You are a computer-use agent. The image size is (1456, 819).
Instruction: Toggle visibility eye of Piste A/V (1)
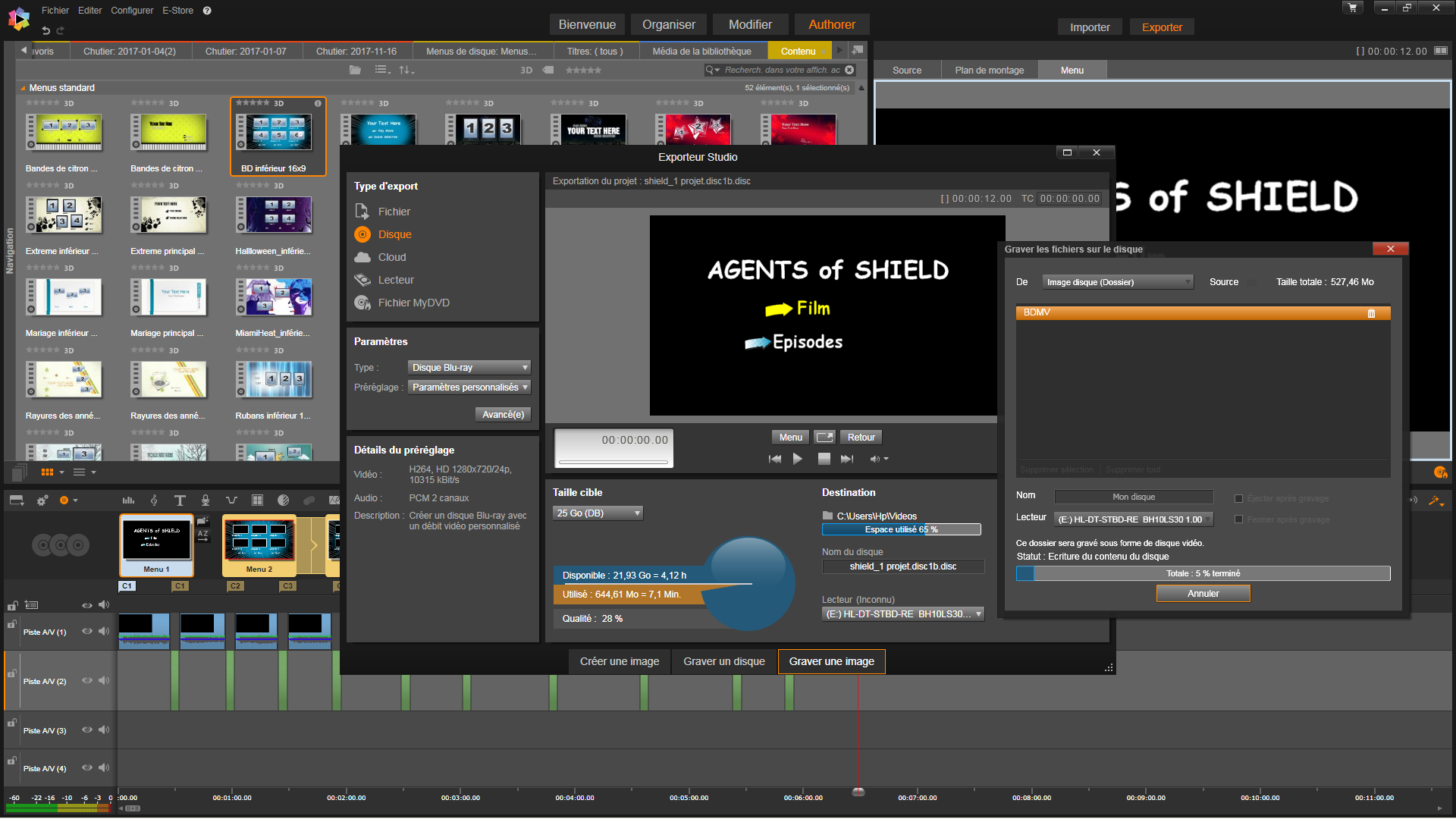[87, 632]
